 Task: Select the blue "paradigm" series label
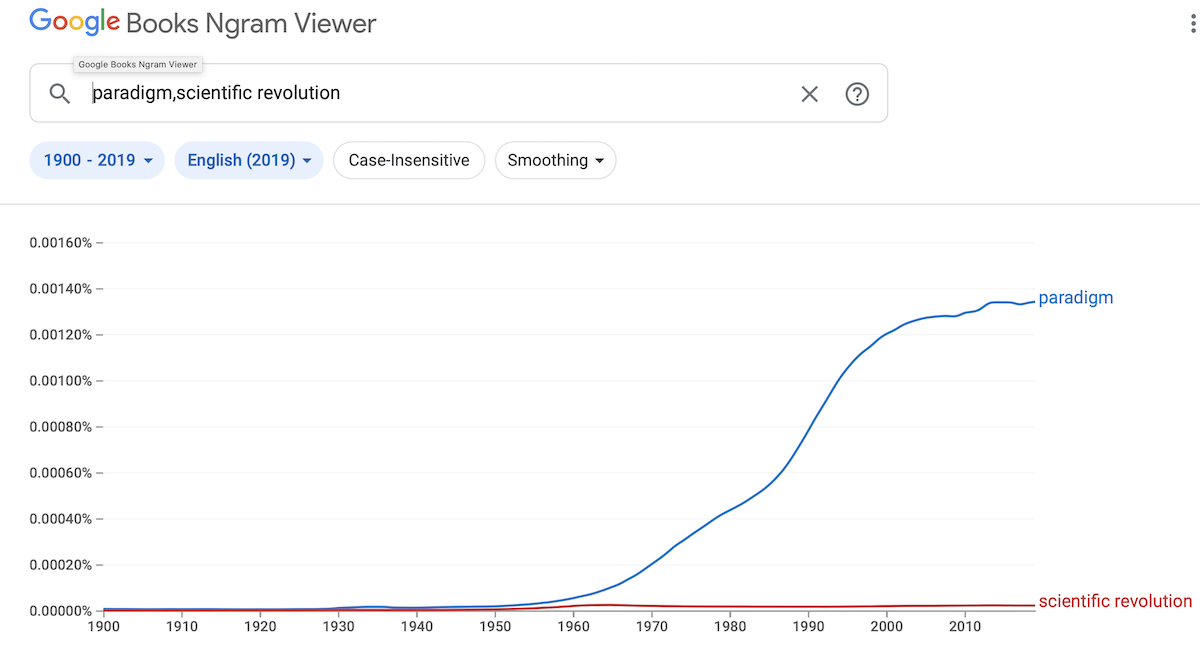click(1075, 298)
